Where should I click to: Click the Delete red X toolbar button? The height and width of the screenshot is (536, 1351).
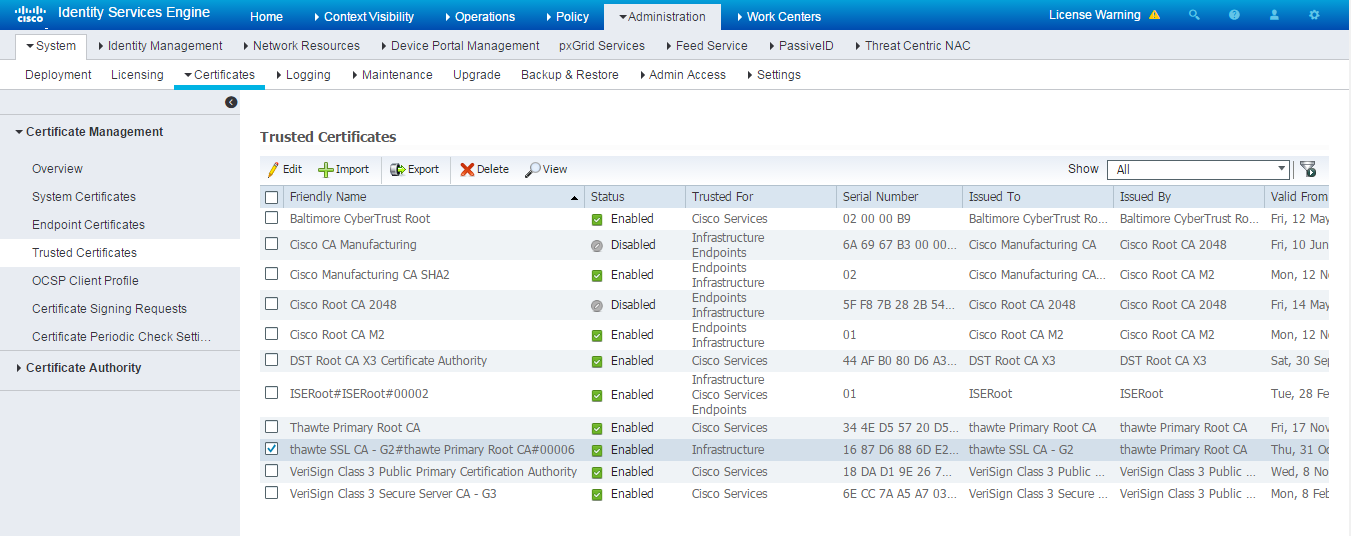point(485,169)
